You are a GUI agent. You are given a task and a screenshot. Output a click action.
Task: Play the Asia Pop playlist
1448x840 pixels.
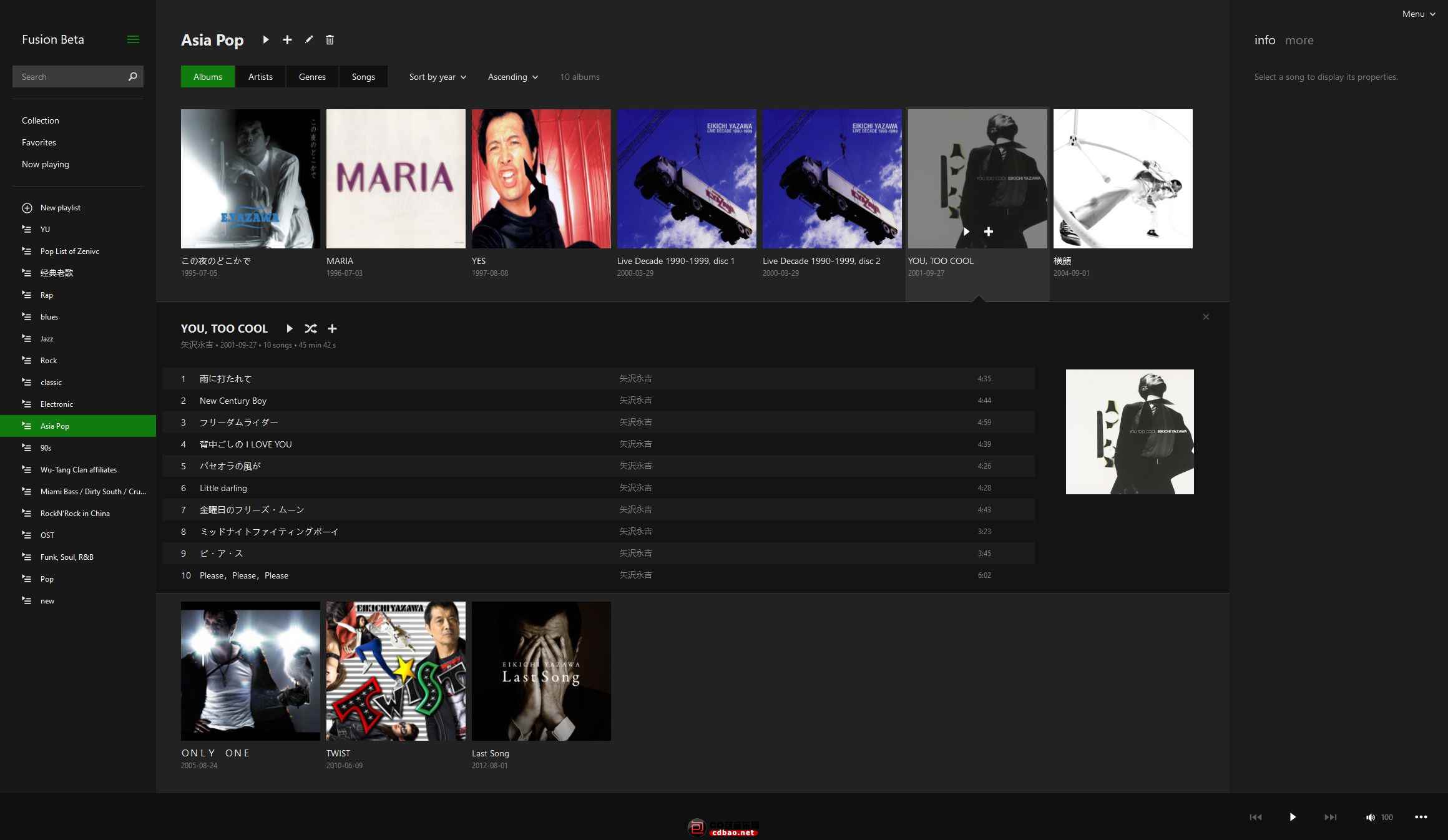[266, 40]
